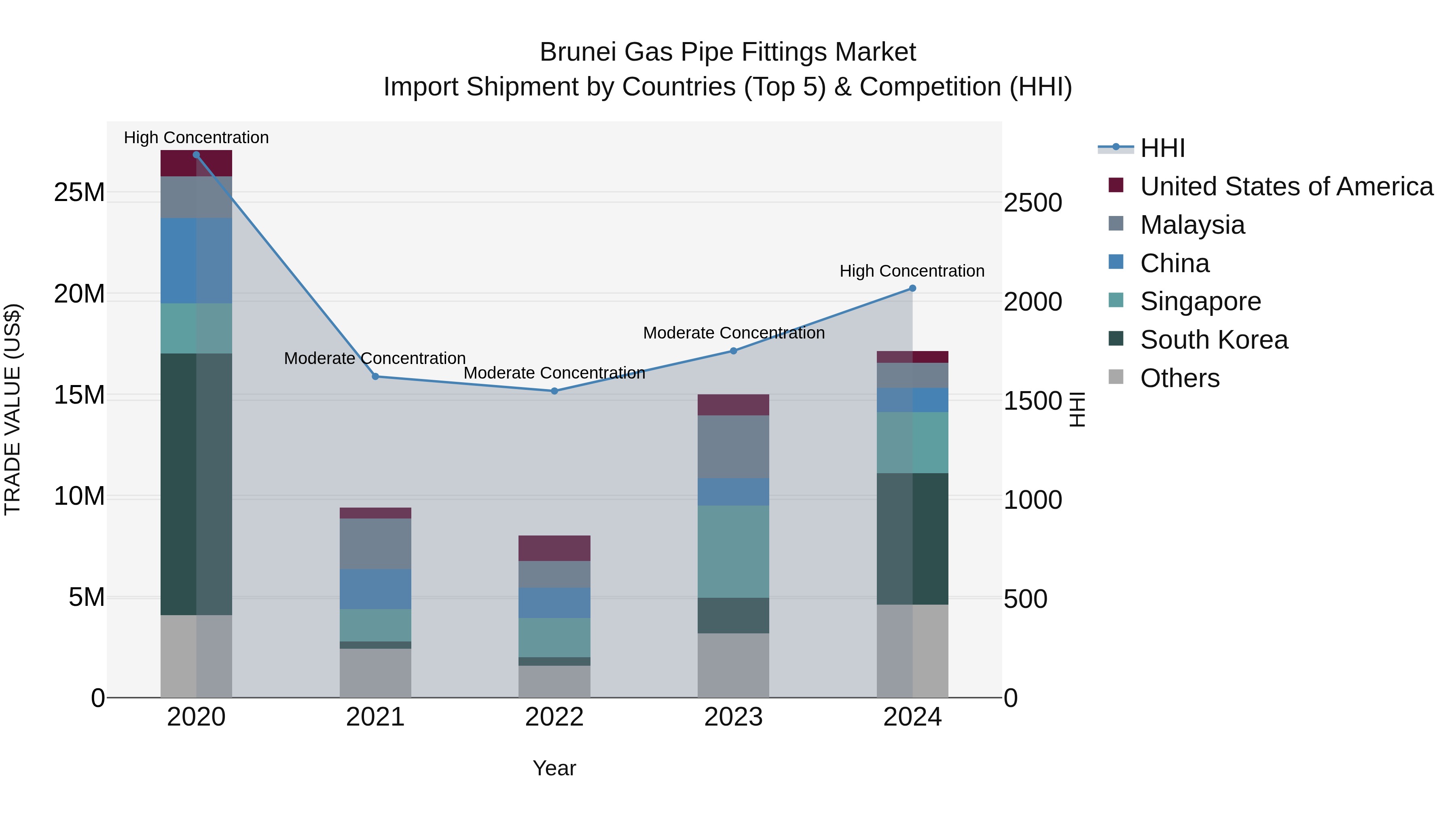Click the 25M y-axis tick label
The height and width of the screenshot is (819, 1456).
79,193
